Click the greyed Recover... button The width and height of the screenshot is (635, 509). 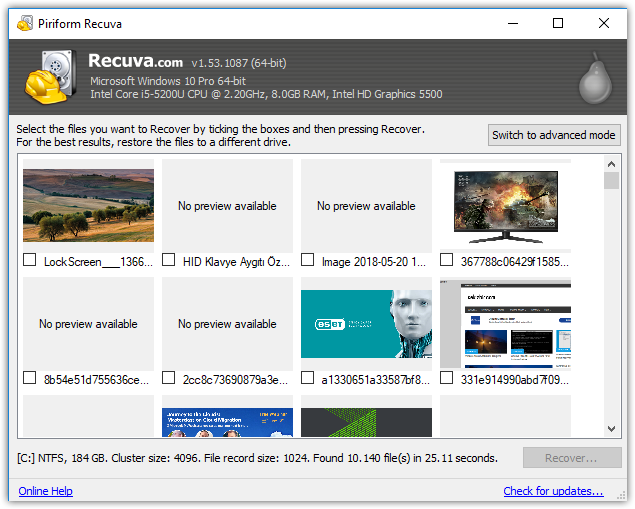pos(572,458)
